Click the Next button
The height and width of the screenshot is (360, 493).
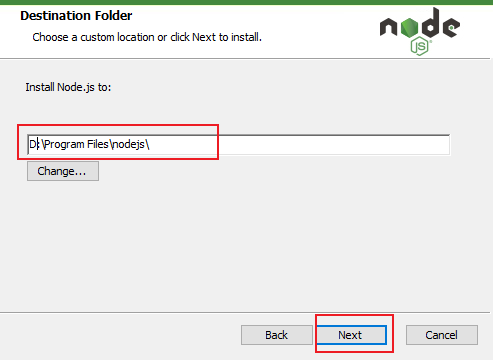(352, 335)
